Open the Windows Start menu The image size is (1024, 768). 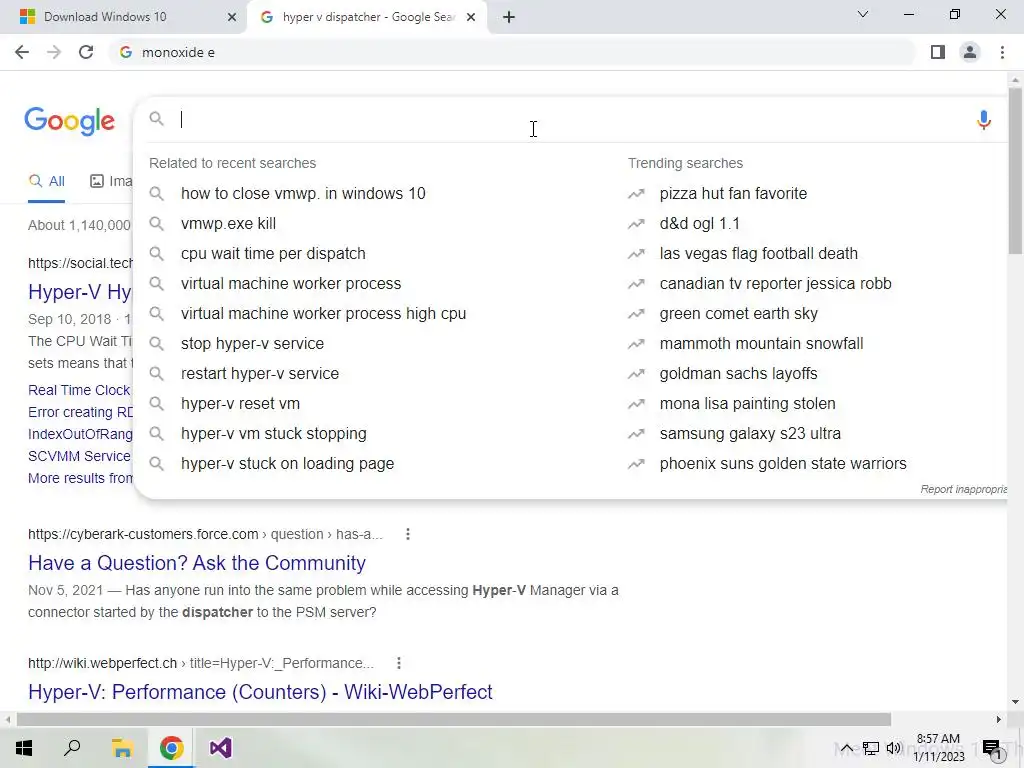[x=24, y=748]
